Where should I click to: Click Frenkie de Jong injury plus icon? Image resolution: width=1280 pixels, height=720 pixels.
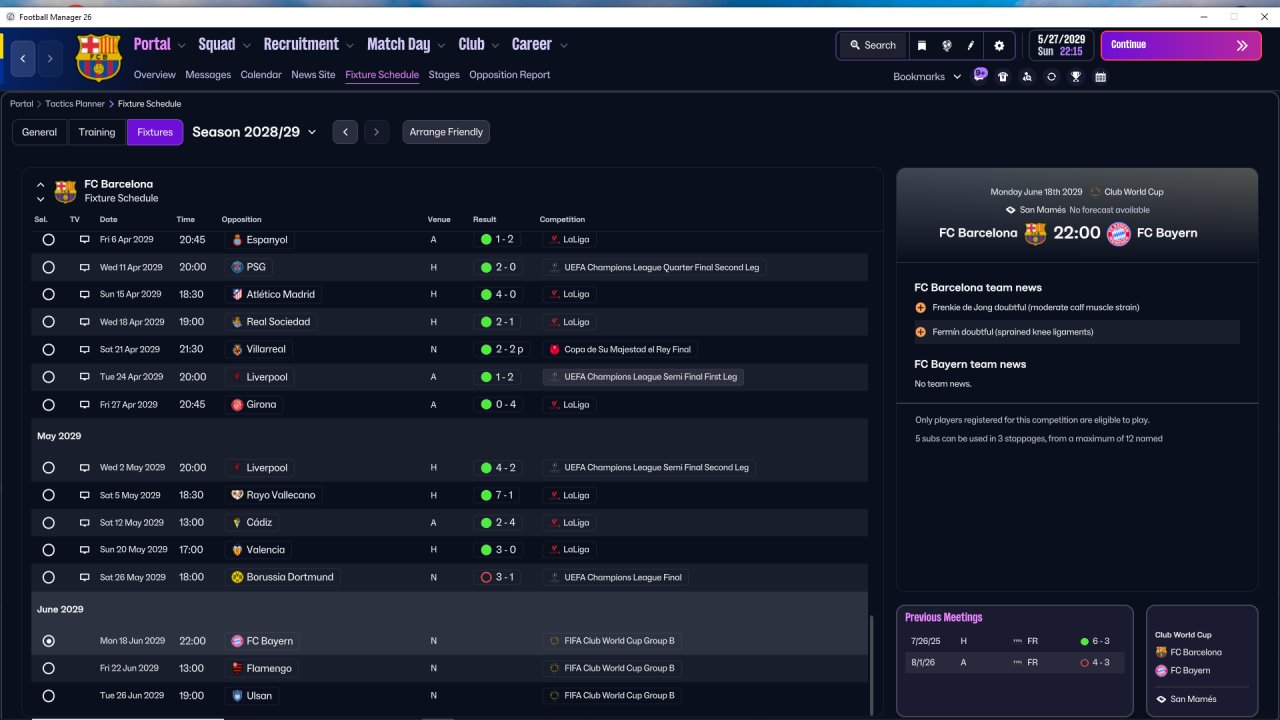(x=920, y=308)
